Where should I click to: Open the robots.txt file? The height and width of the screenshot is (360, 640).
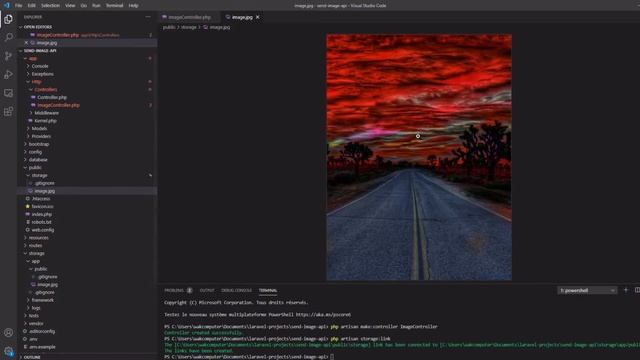click(x=41, y=222)
